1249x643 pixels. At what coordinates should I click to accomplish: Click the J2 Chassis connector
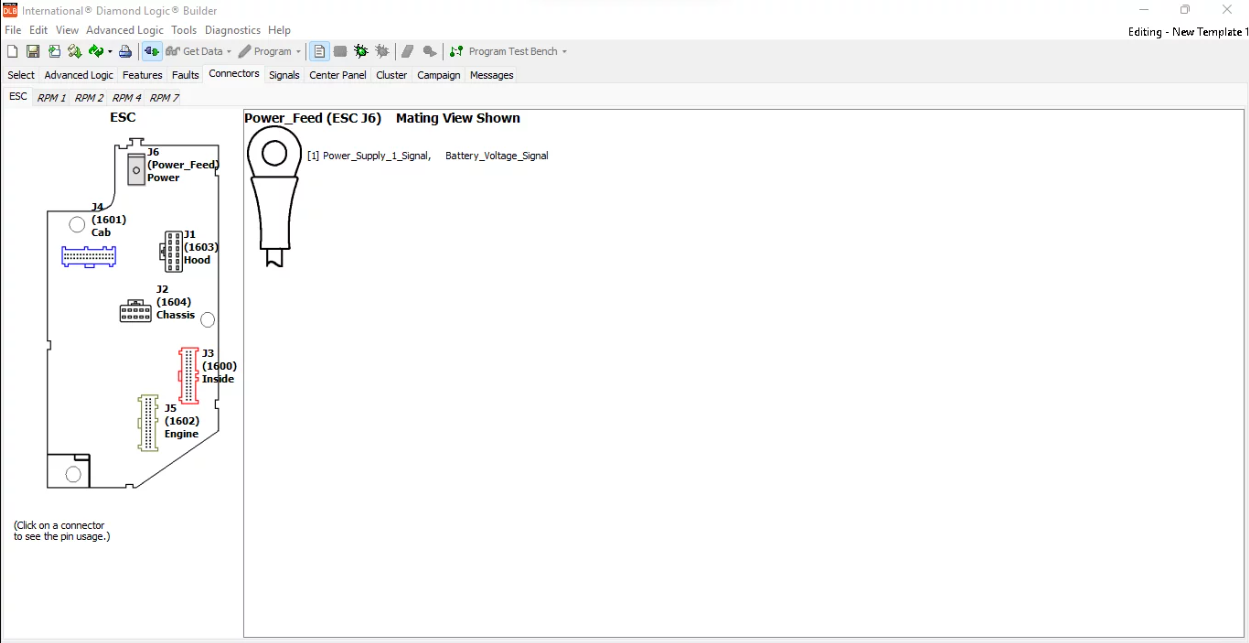pos(136,312)
